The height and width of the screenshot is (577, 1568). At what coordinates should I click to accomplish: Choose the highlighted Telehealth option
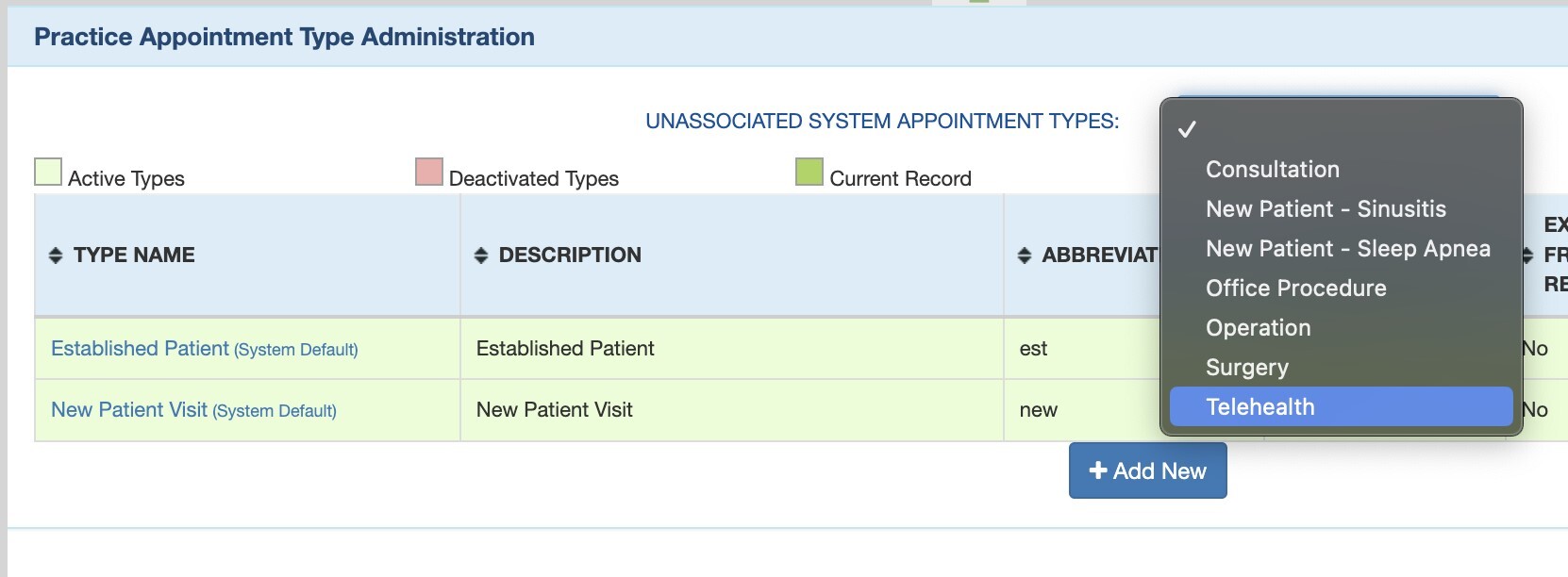tap(1259, 407)
